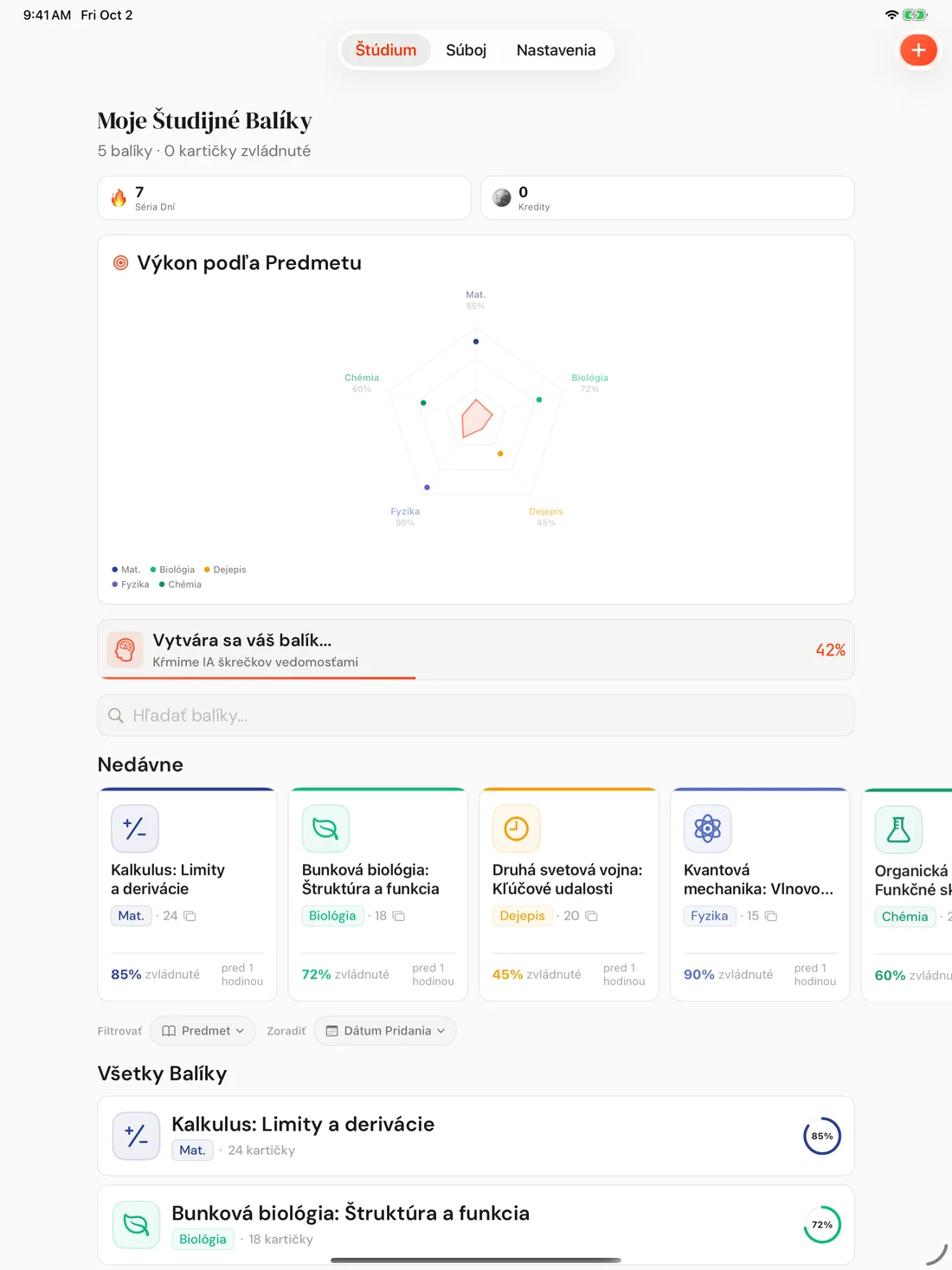Open the Nastavenia tab
952x1270 pixels.
(556, 50)
